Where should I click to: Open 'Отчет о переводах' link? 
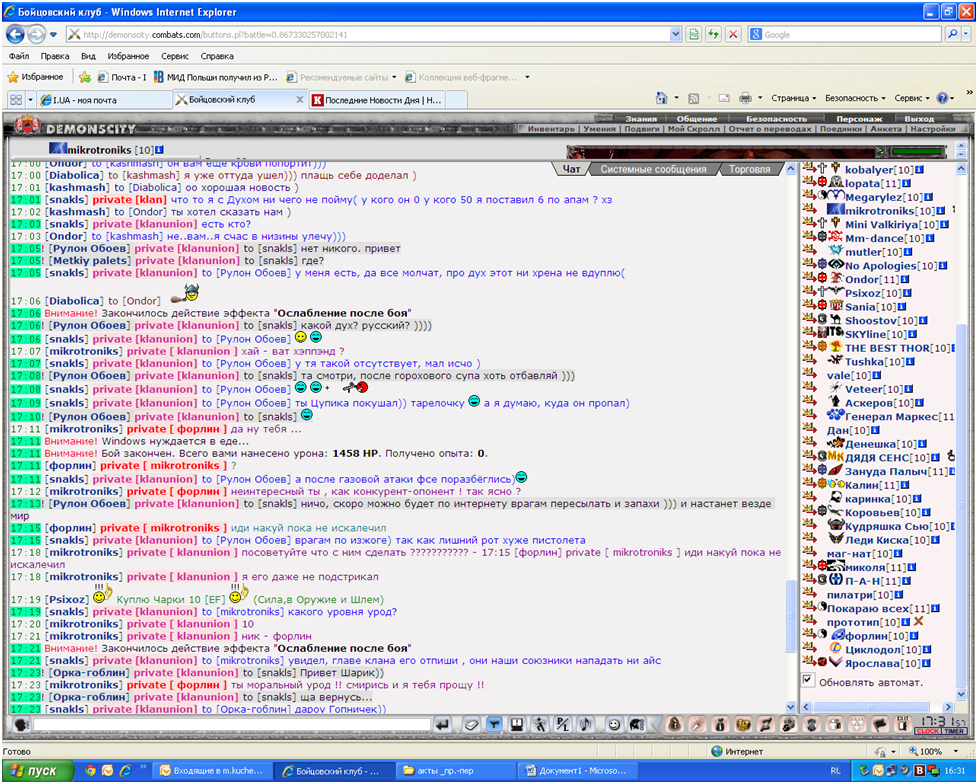tap(770, 128)
